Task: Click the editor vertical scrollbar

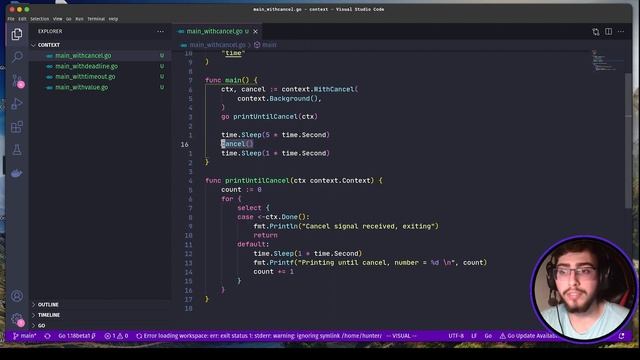Action: (628, 141)
